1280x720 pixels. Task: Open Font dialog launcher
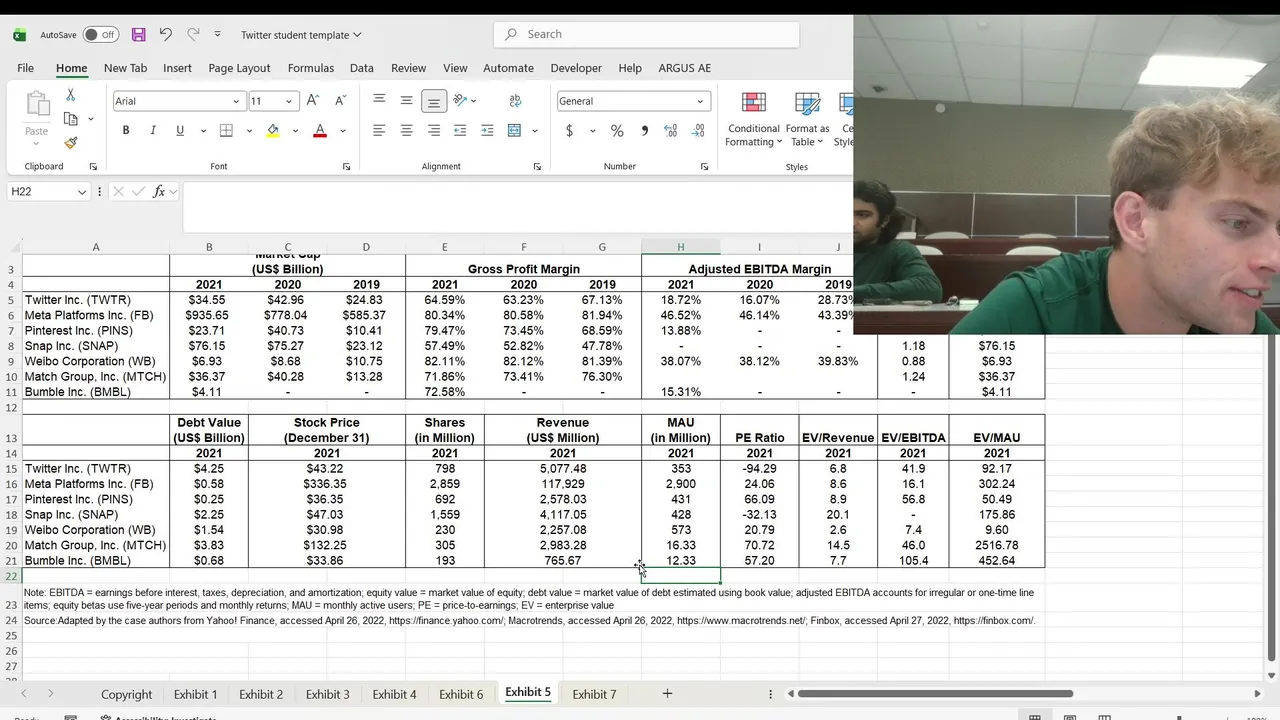(x=347, y=167)
